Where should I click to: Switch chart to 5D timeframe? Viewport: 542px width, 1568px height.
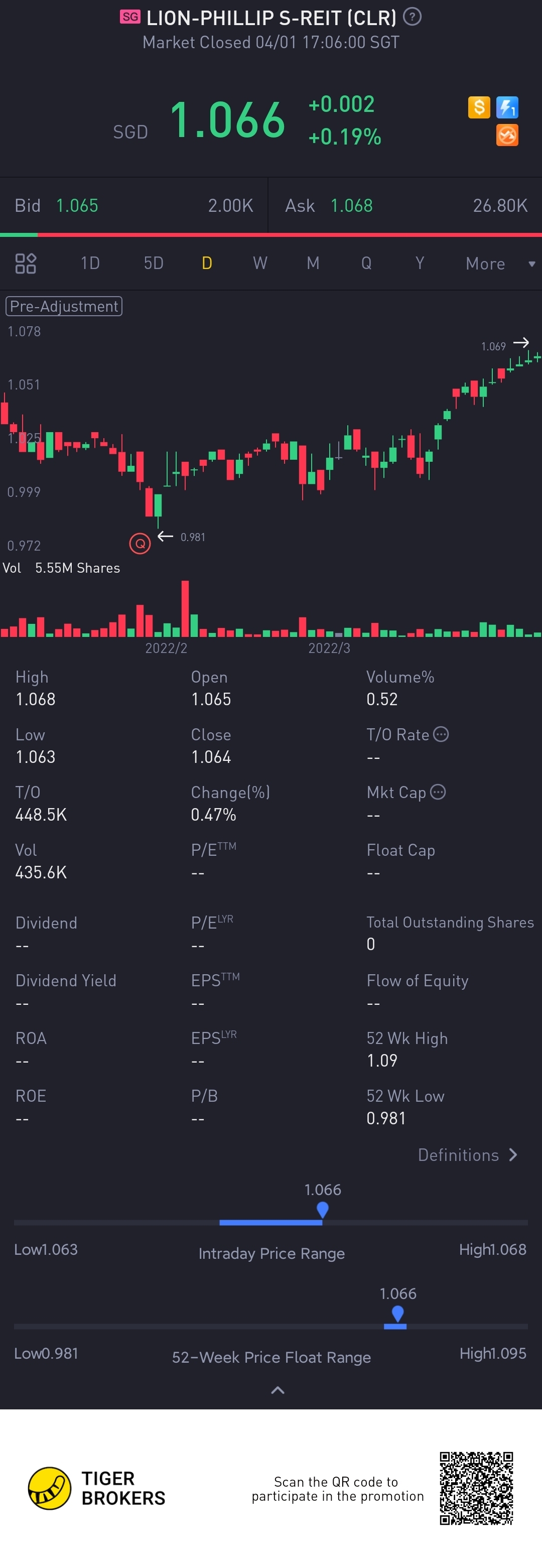tap(153, 264)
